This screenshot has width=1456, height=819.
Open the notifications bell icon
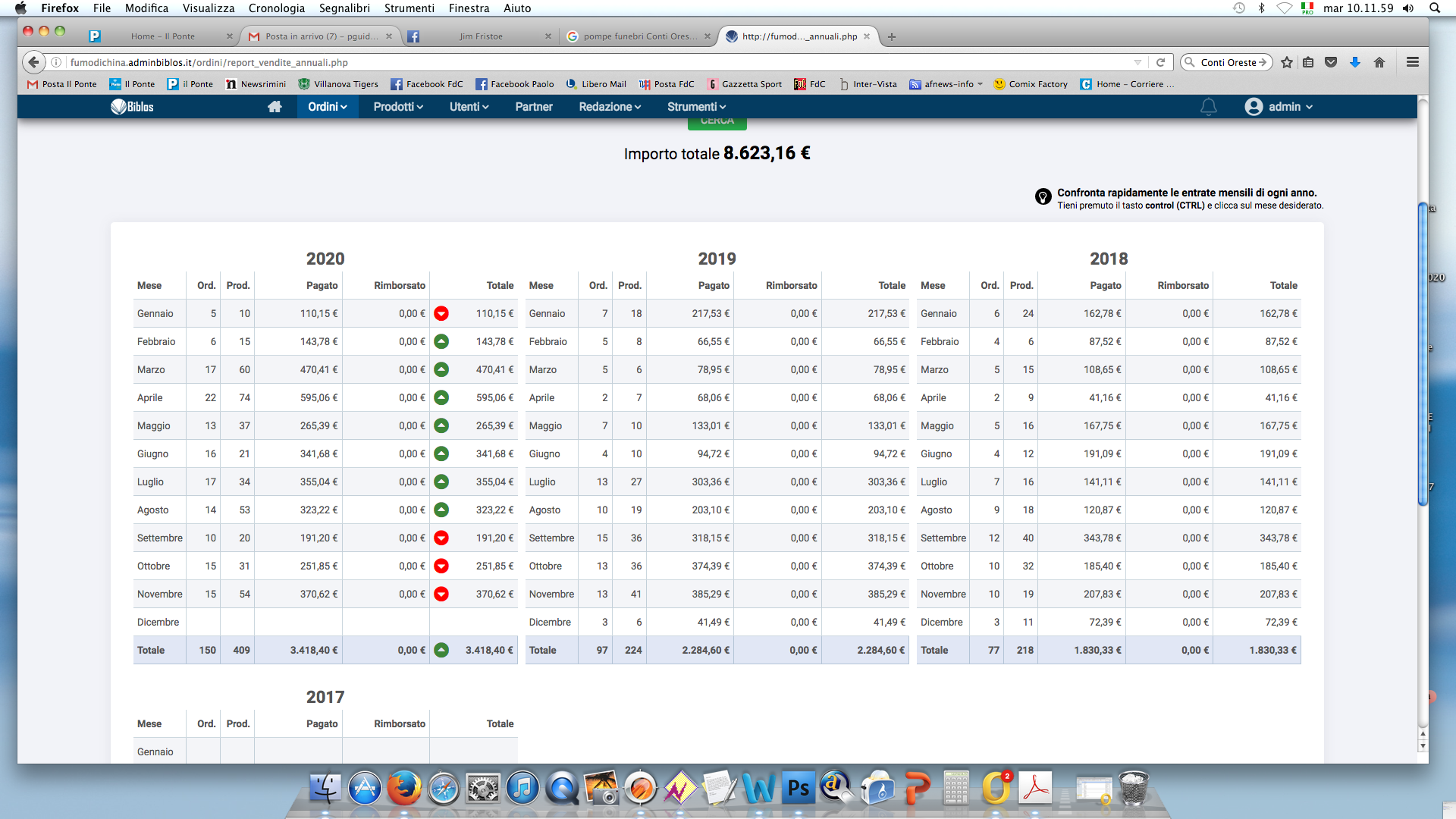click(1208, 107)
